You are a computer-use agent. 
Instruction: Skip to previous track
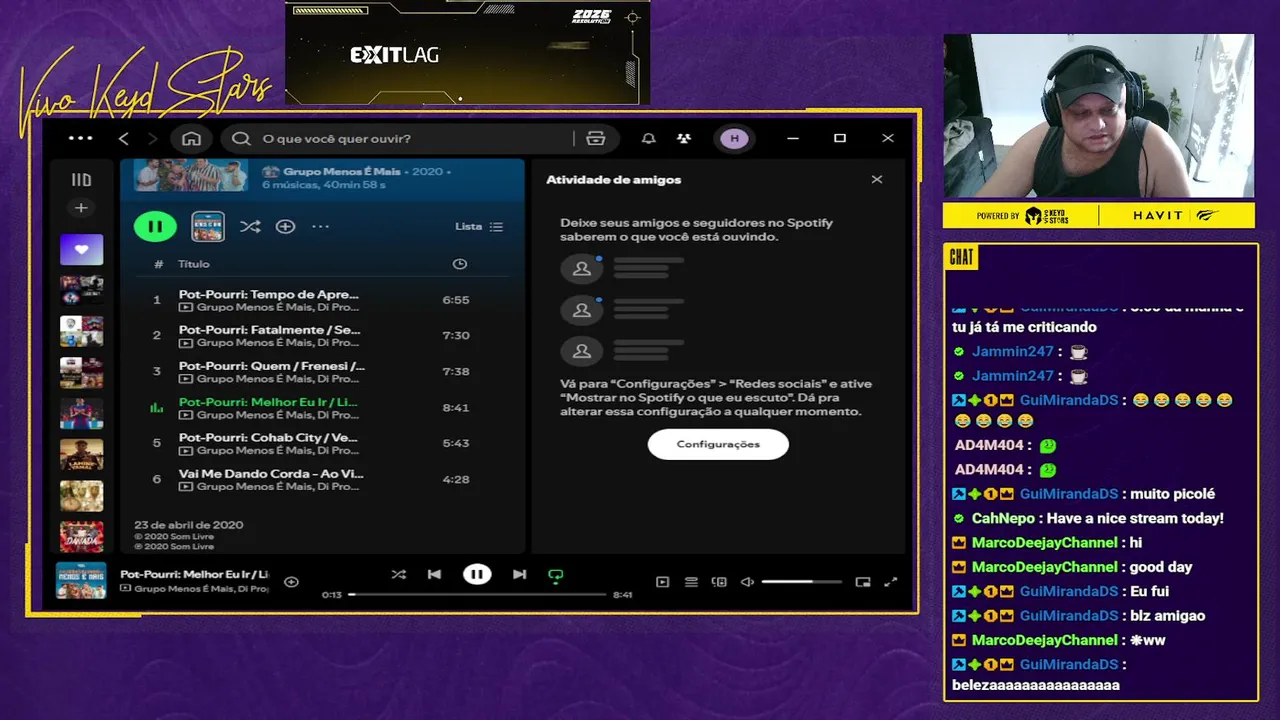[434, 574]
